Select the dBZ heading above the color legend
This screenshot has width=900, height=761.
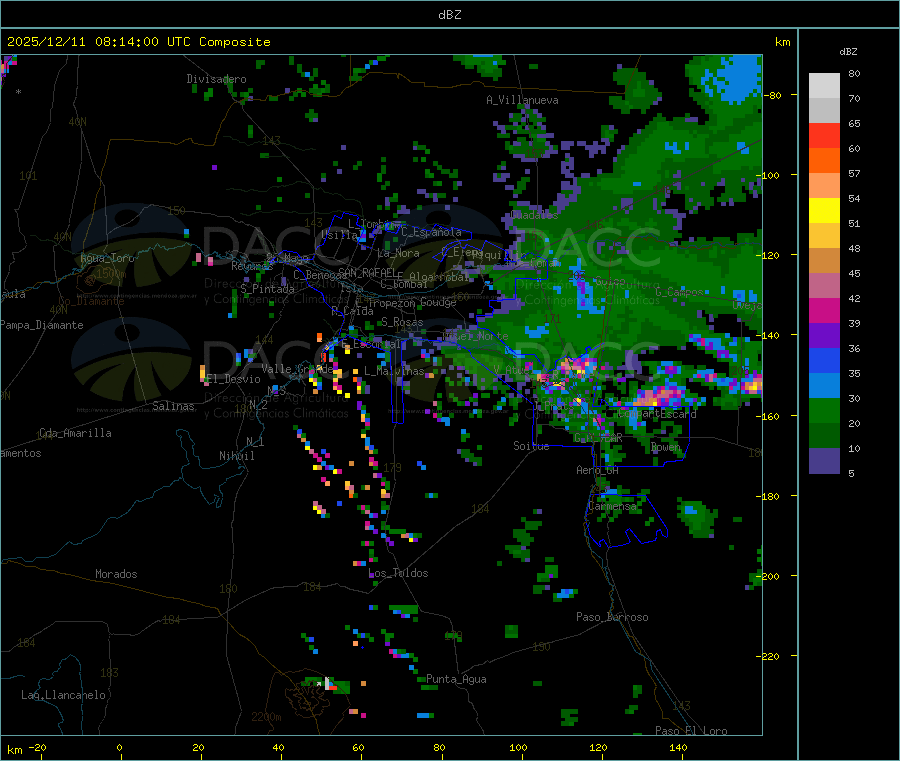[x=848, y=52]
